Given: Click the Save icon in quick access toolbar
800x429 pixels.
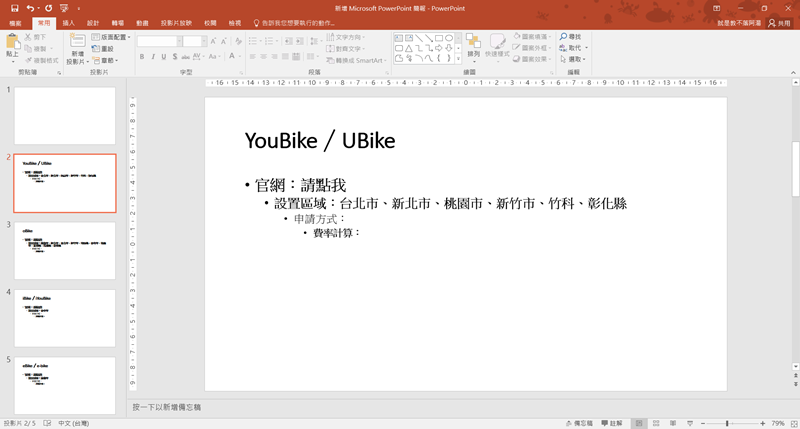Looking at the screenshot, I should pos(15,8).
